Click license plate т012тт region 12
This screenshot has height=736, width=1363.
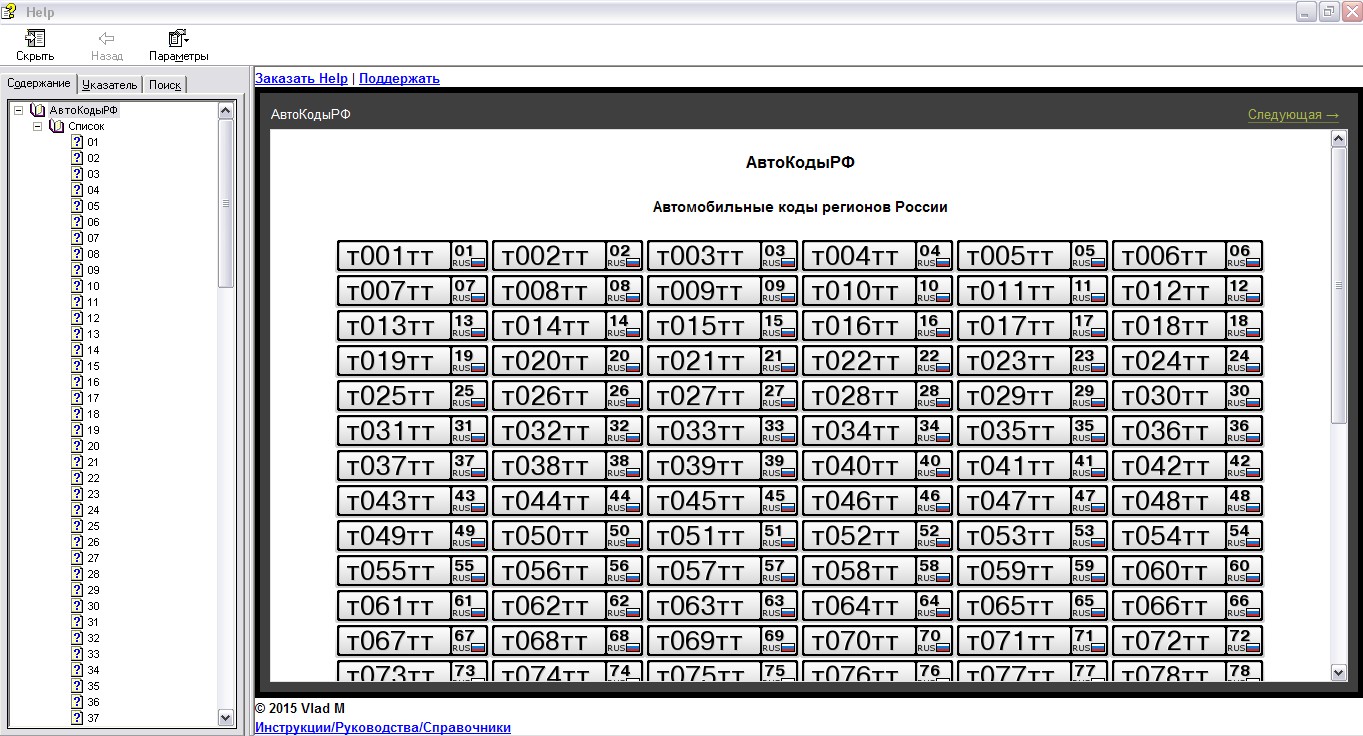point(1187,291)
